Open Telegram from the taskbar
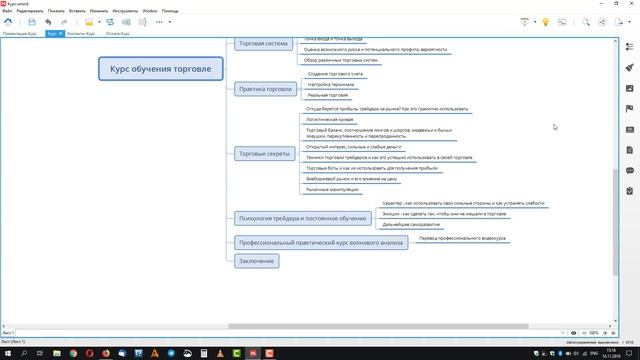Image resolution: width=640 pixels, height=360 pixels. [171, 353]
